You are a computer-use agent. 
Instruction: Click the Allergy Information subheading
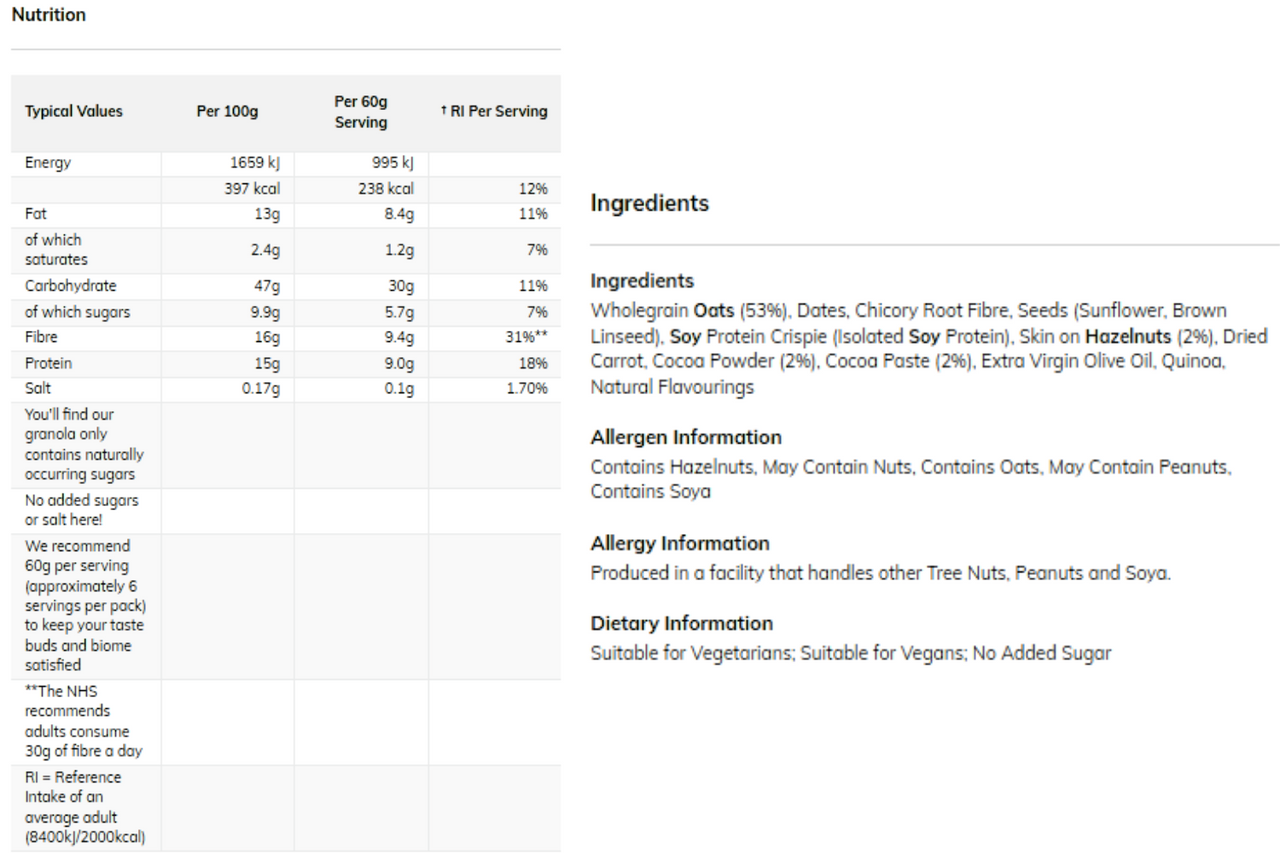point(680,543)
